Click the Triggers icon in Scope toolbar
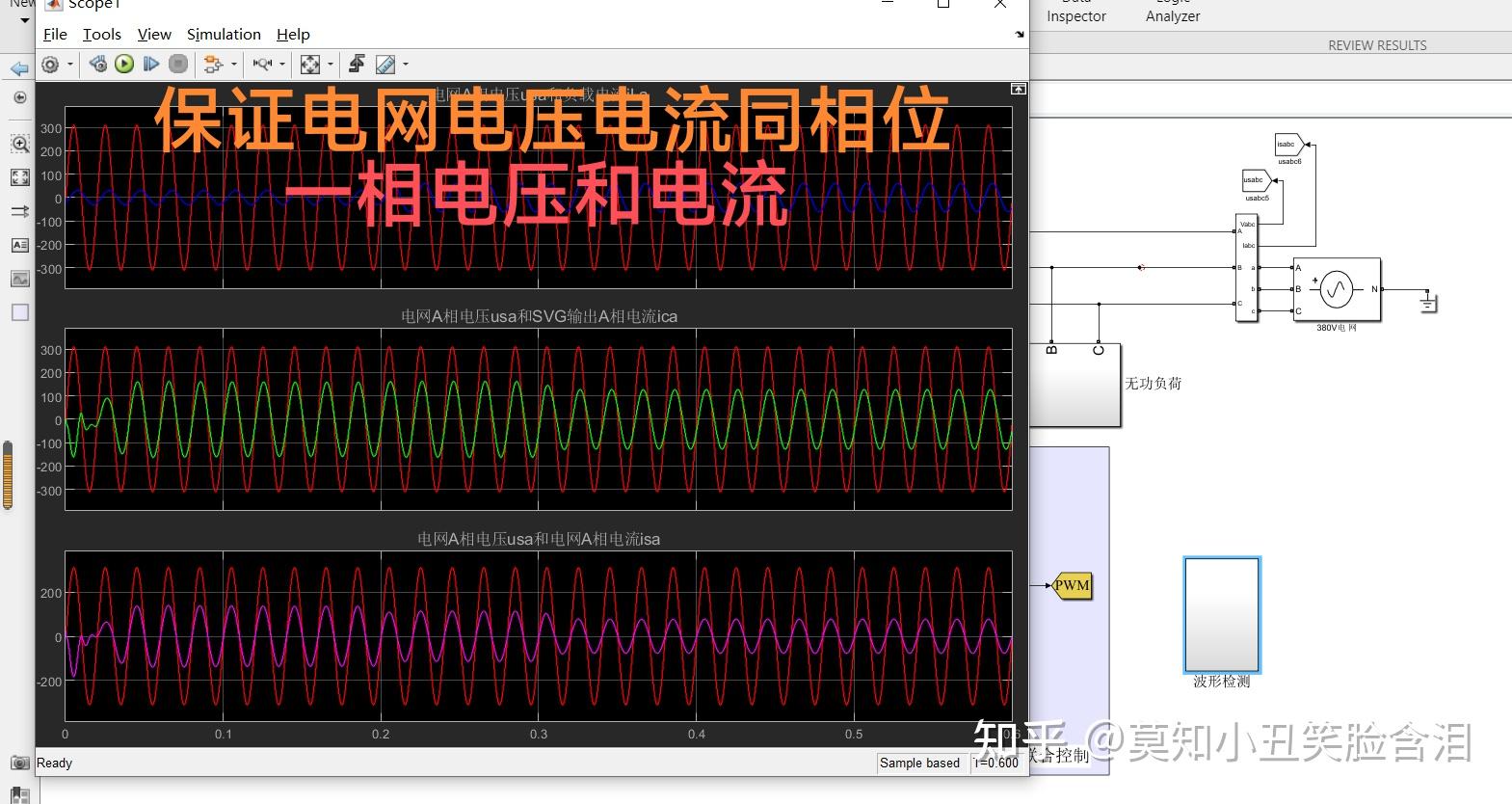This screenshot has width=1512, height=804. pos(357,64)
